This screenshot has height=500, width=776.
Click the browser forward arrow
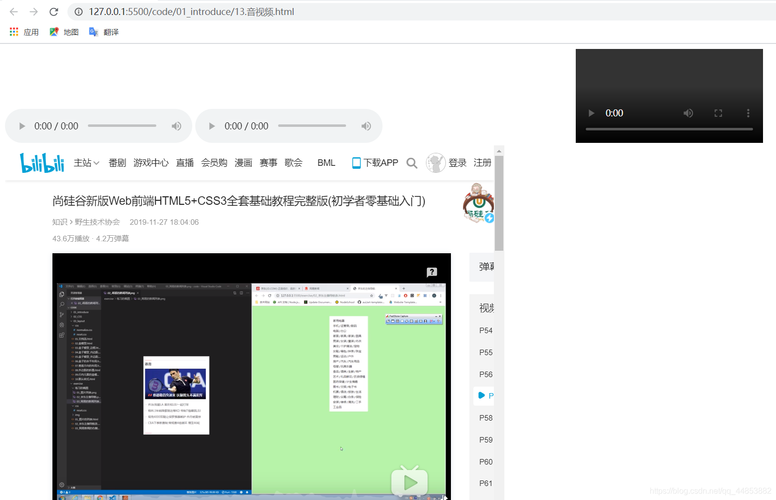point(34,11)
